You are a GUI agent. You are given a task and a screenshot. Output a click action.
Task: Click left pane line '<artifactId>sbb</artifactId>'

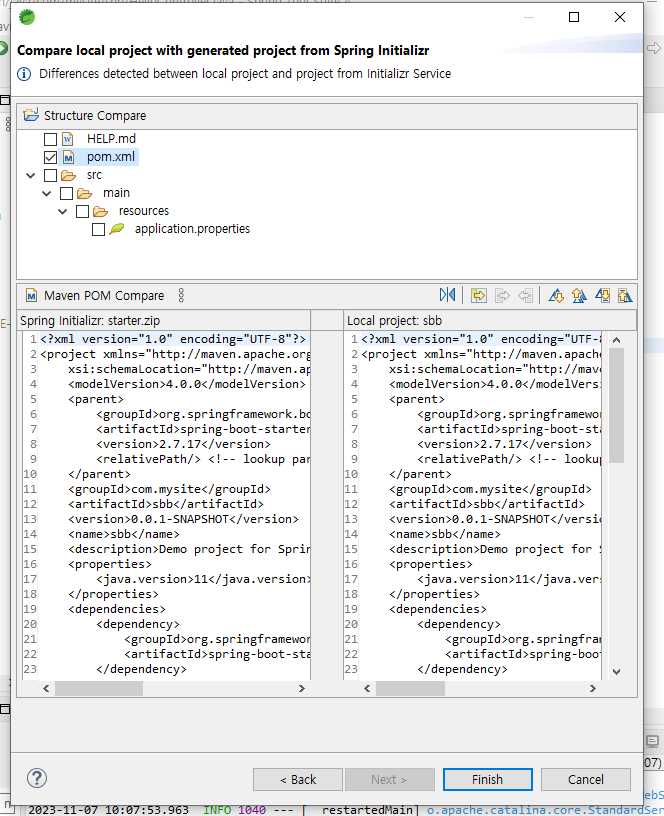pos(166,504)
